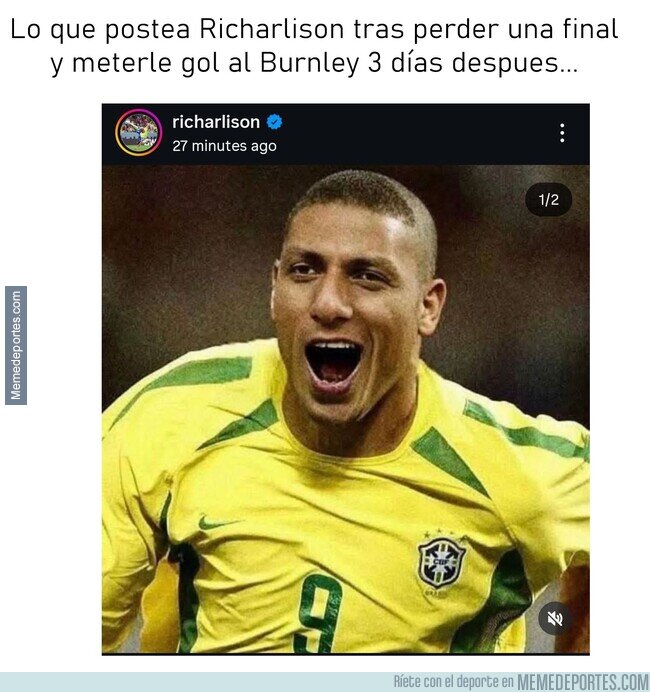This screenshot has height=692, width=650.
Task: Open richarlison's story from the ringed avatar
Action: click(139, 132)
